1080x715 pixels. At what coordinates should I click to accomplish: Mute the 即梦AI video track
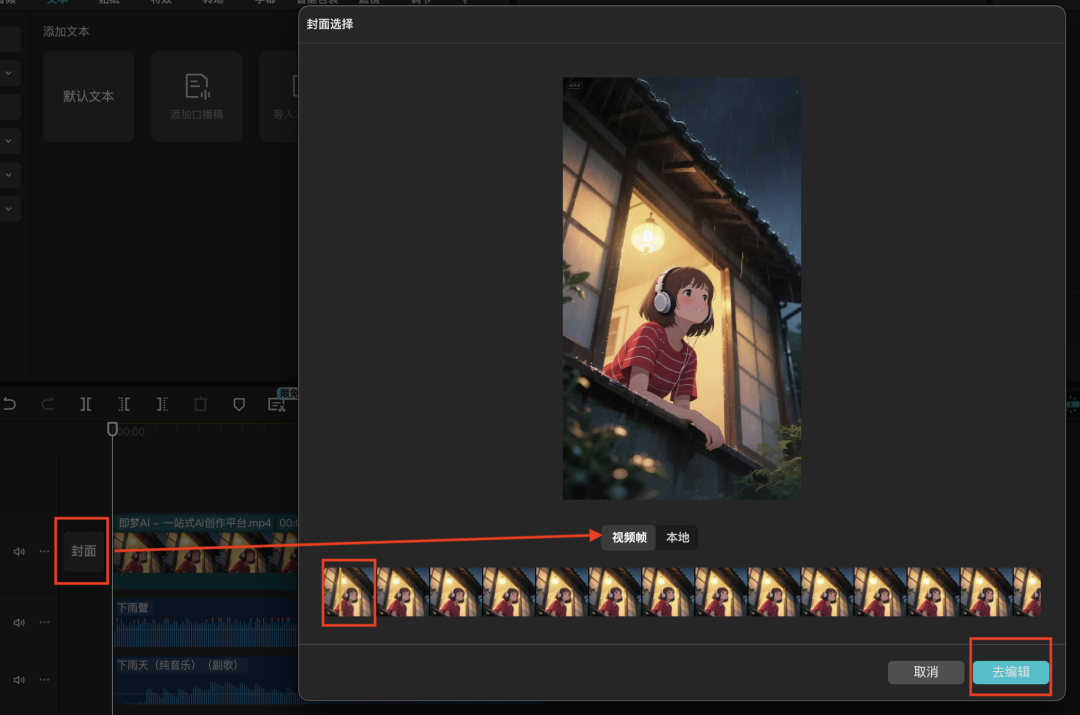18,551
